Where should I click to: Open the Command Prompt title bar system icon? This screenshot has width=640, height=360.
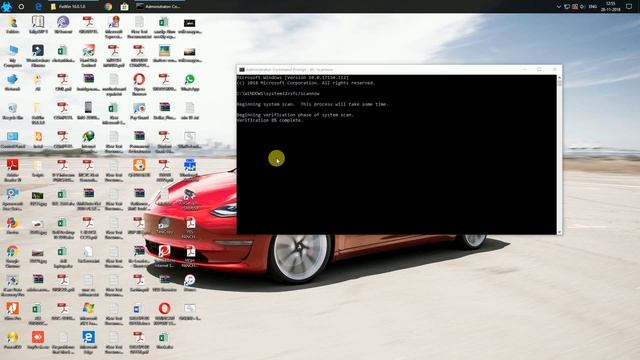242,69
